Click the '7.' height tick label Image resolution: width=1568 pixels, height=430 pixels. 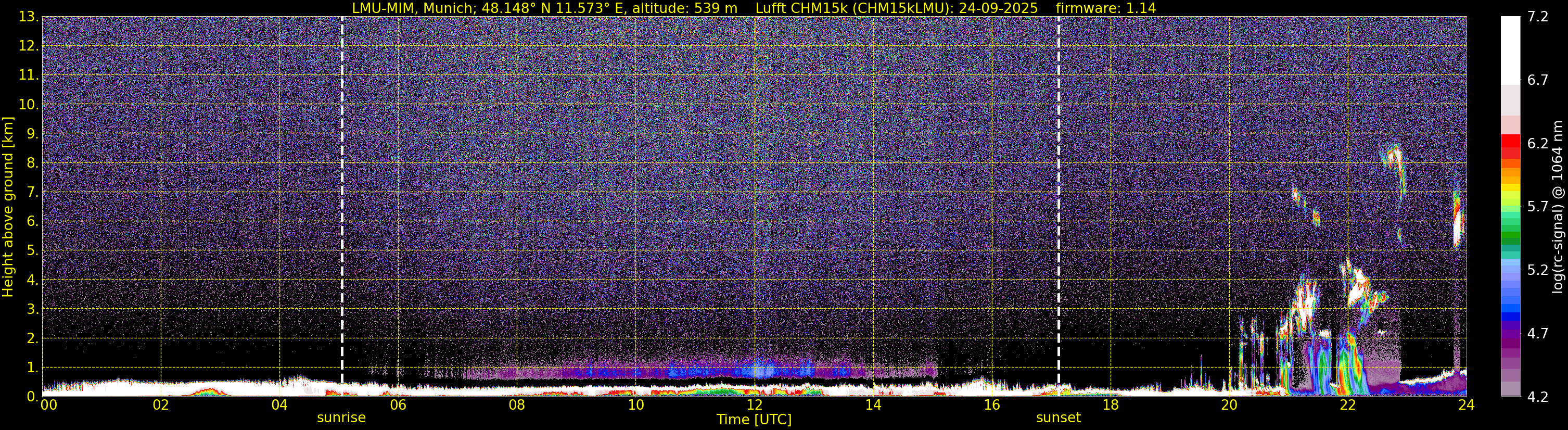(32, 192)
